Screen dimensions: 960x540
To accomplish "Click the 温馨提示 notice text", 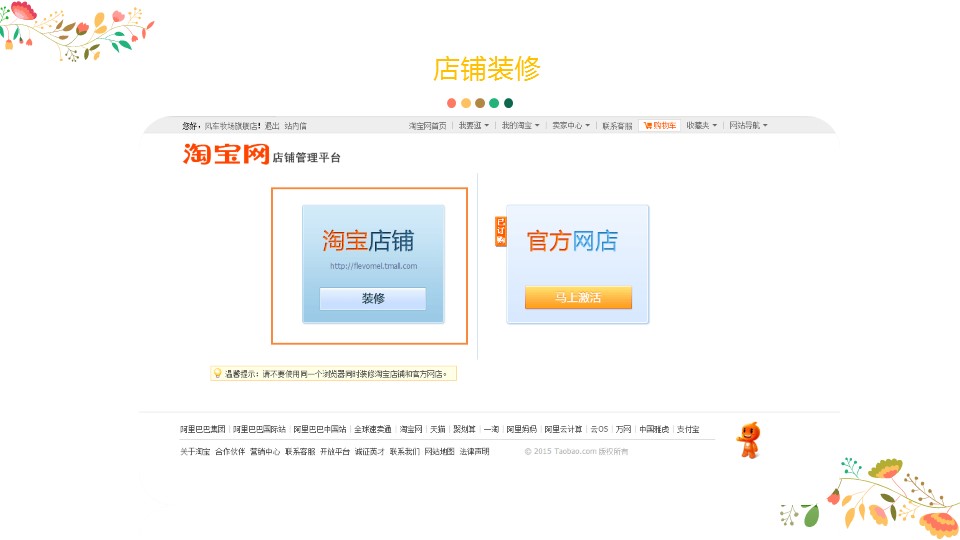I will [x=336, y=373].
